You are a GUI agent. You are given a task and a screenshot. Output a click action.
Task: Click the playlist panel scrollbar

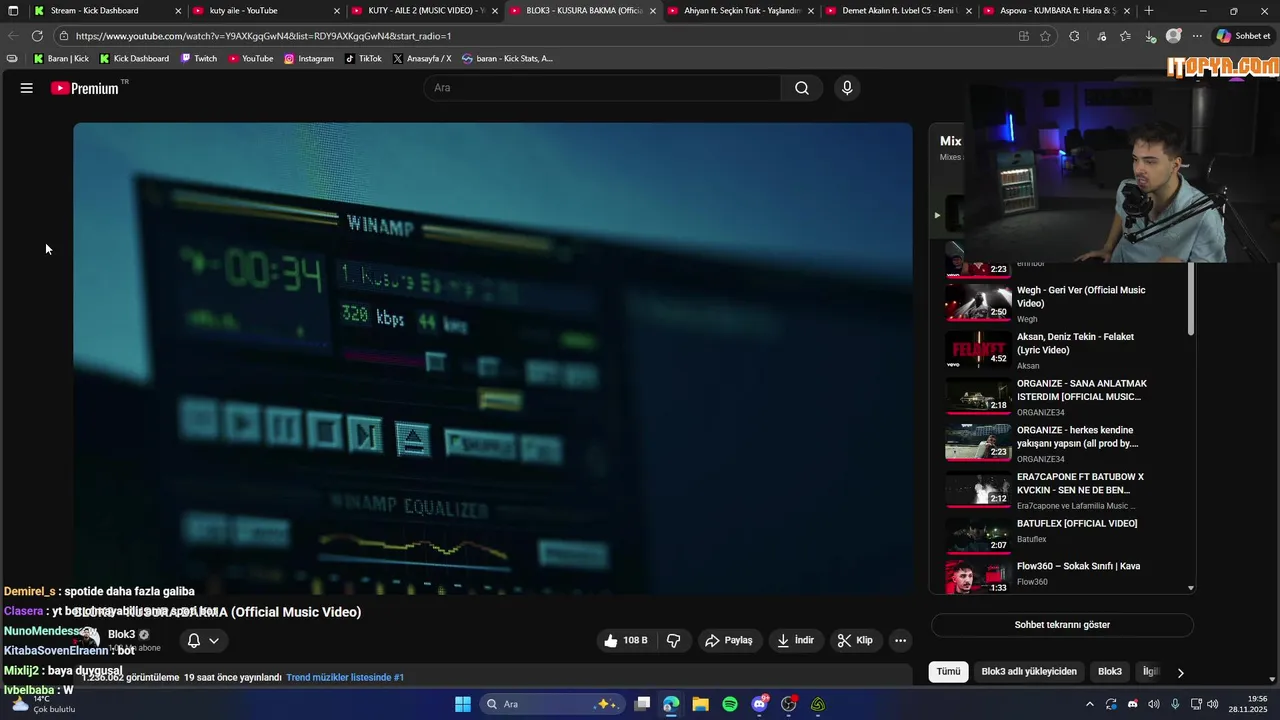pyautogui.click(x=1190, y=298)
